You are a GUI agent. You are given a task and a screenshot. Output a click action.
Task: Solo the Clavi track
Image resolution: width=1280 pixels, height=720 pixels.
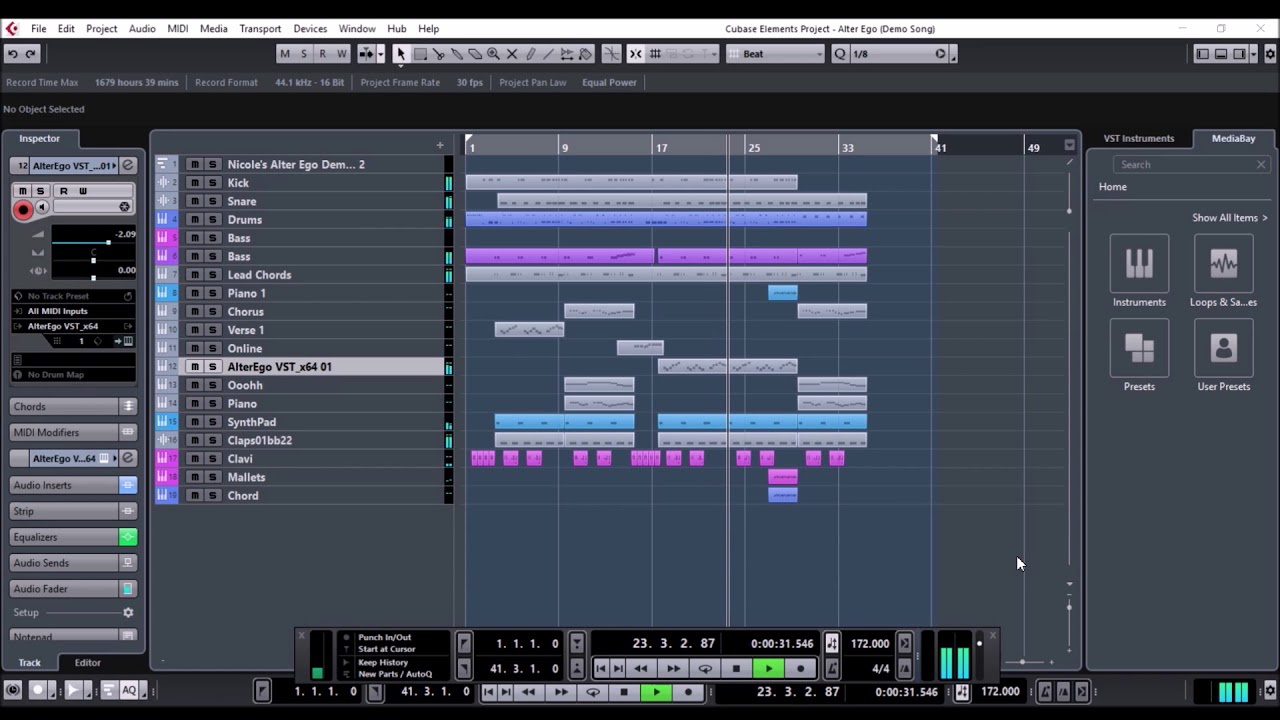(x=212, y=459)
